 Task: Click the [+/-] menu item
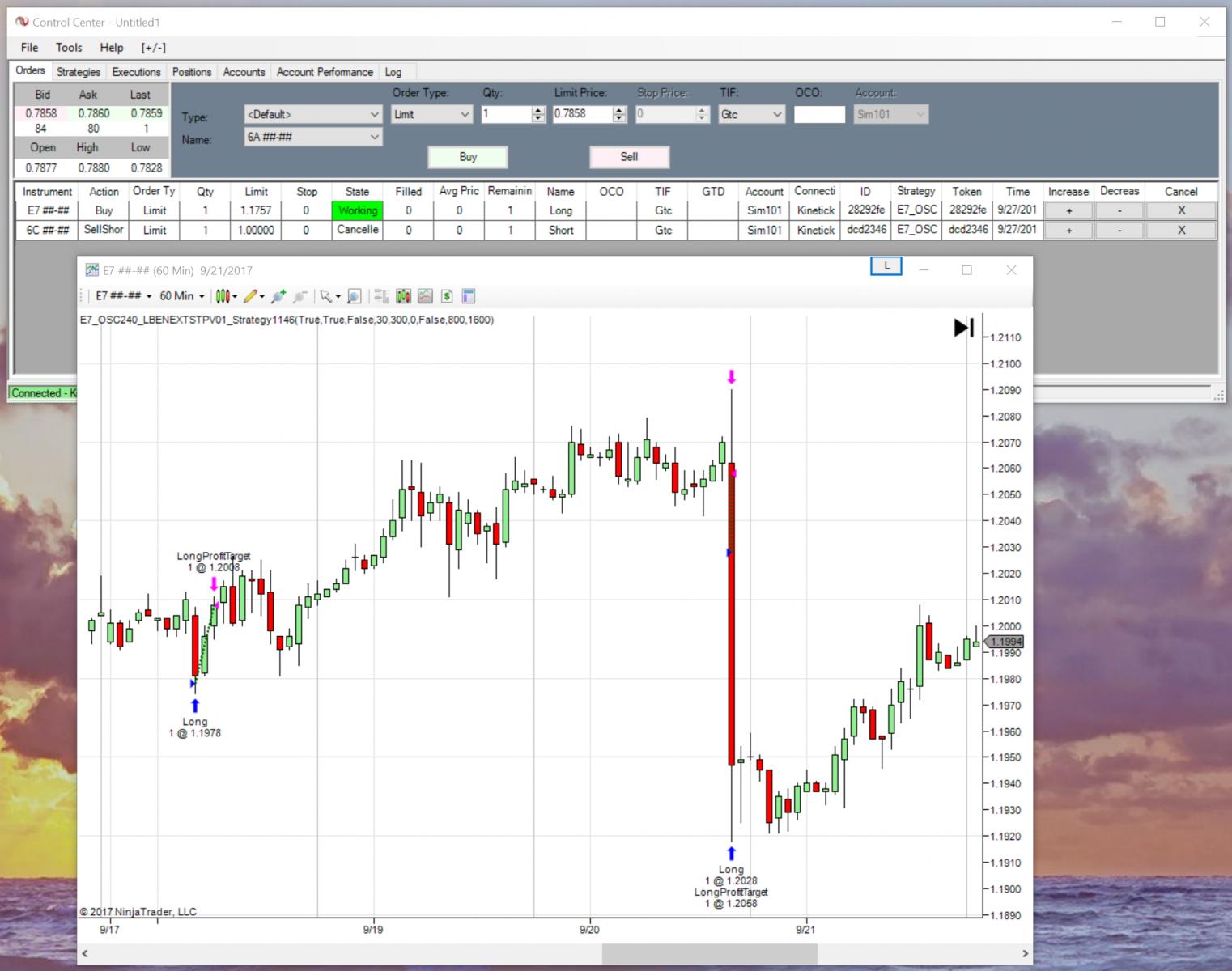click(x=154, y=48)
